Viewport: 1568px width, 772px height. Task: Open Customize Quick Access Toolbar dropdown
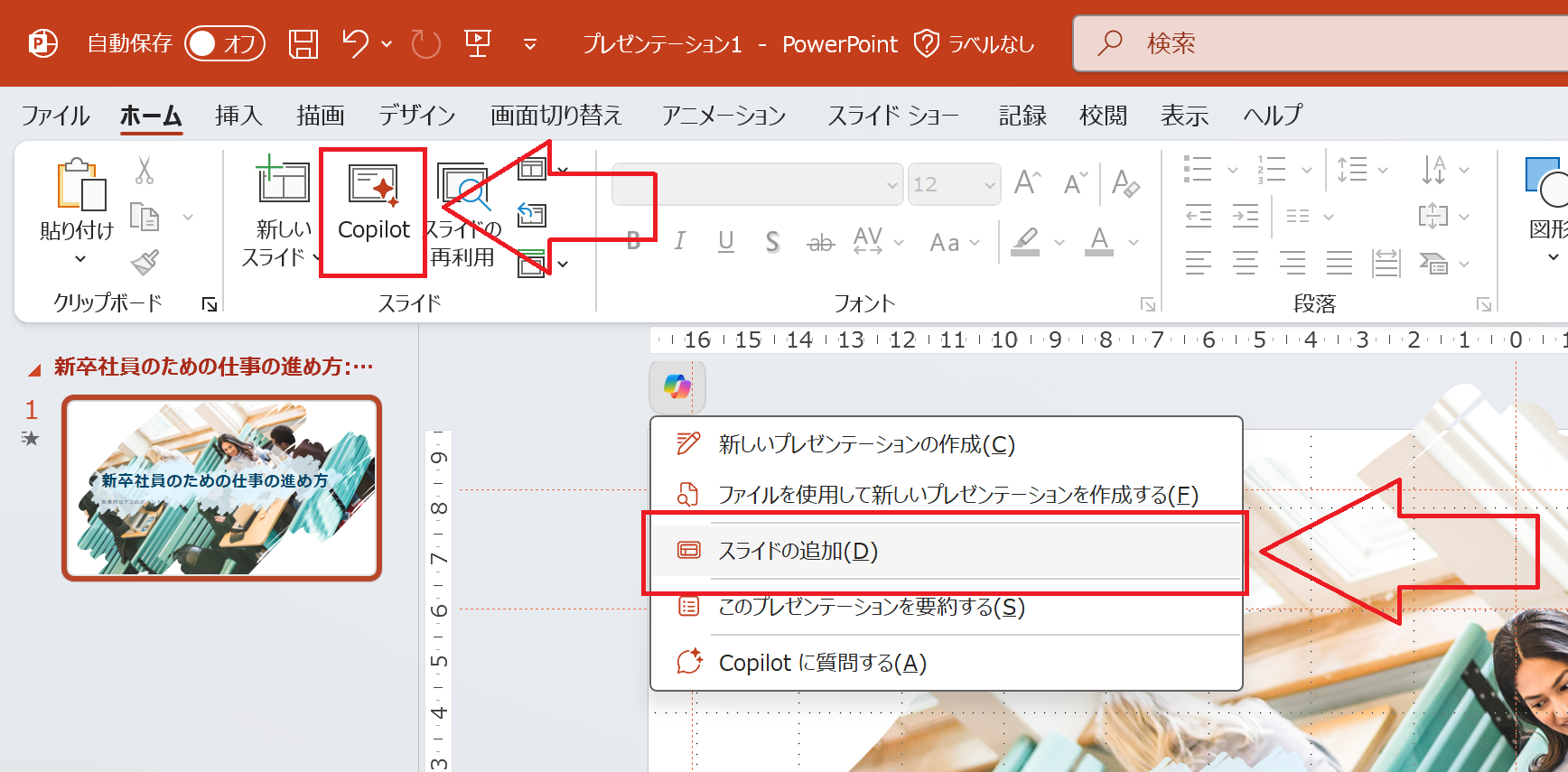530,43
